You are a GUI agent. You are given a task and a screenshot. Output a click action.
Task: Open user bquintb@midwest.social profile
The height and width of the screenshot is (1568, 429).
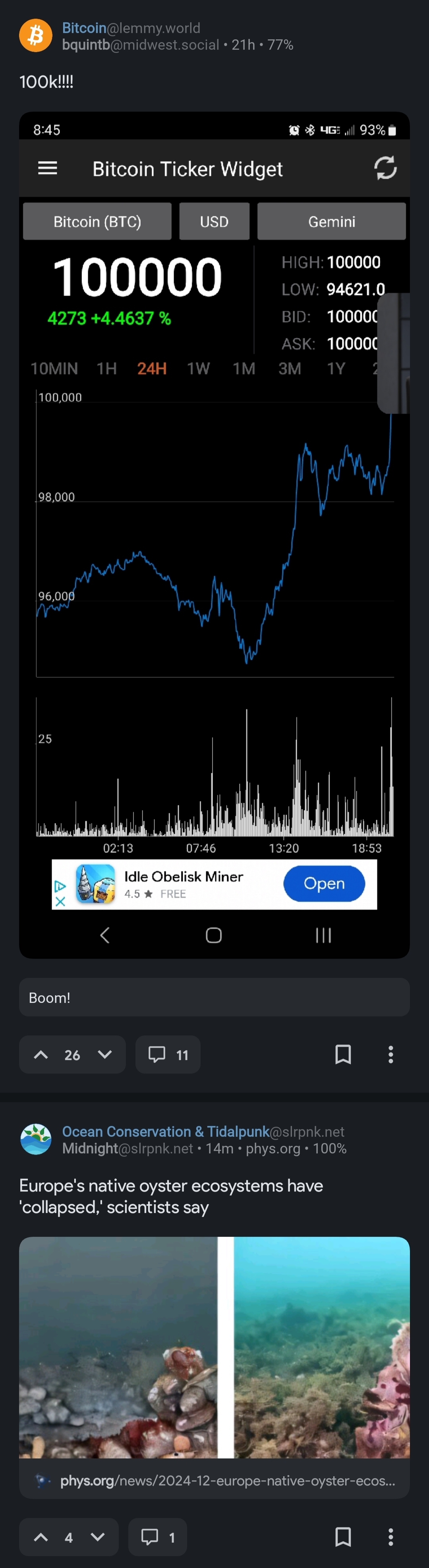pyautogui.click(x=141, y=45)
